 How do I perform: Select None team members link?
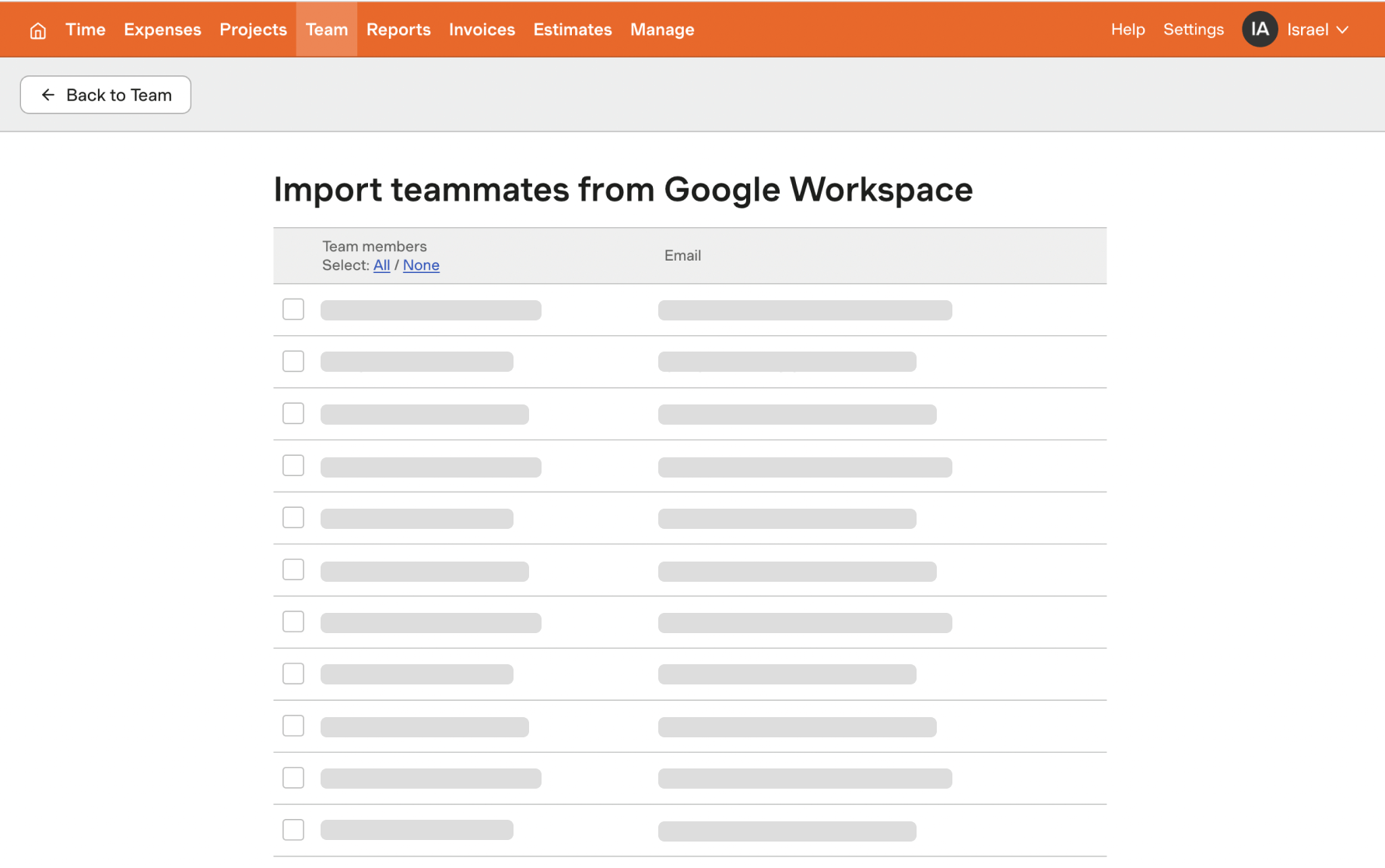[421, 265]
